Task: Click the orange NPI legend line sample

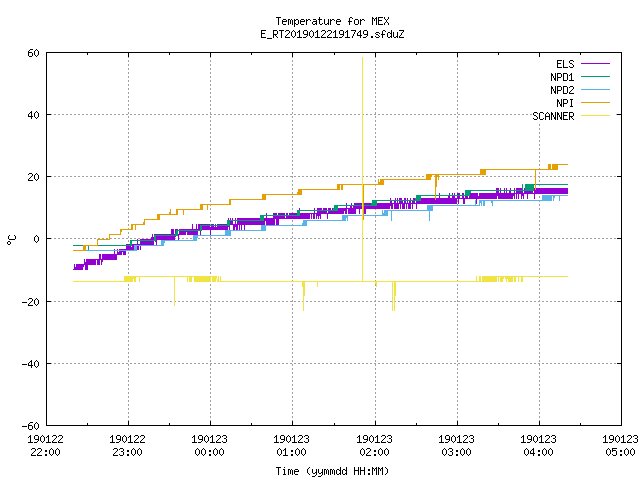Action: tap(595, 102)
